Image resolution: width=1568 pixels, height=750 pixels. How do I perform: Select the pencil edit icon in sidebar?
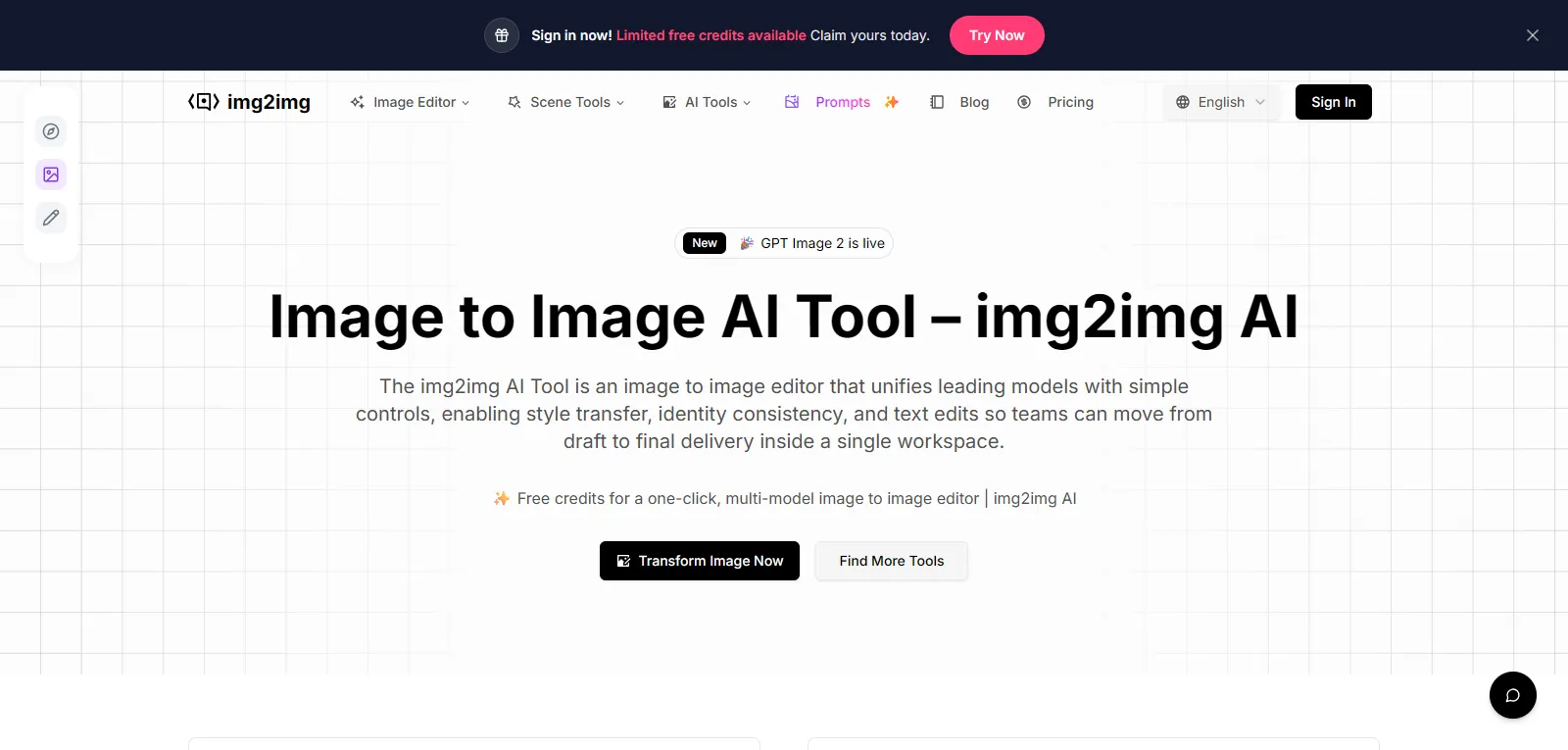pyautogui.click(x=51, y=218)
